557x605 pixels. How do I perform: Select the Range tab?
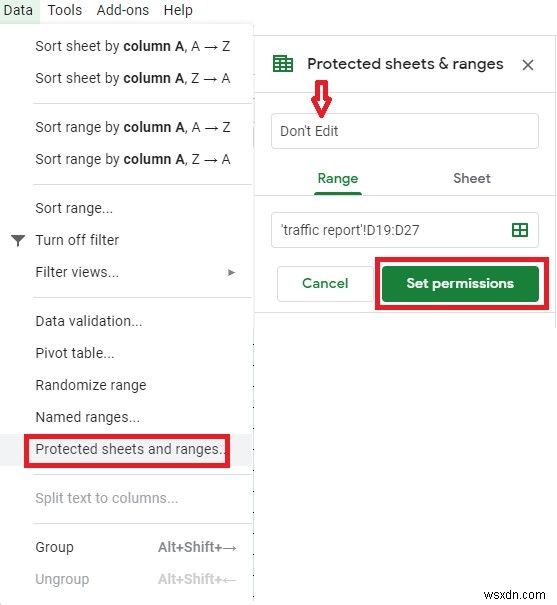point(338,178)
